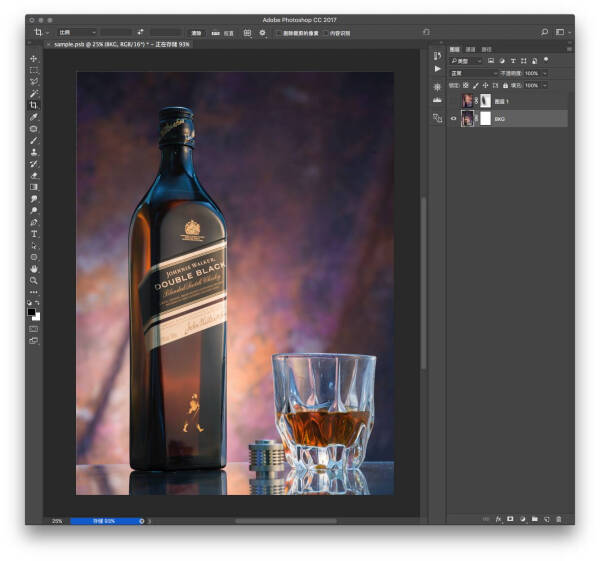The width and height of the screenshot is (600, 561).
Task: Select the Type tool
Action: (34, 234)
